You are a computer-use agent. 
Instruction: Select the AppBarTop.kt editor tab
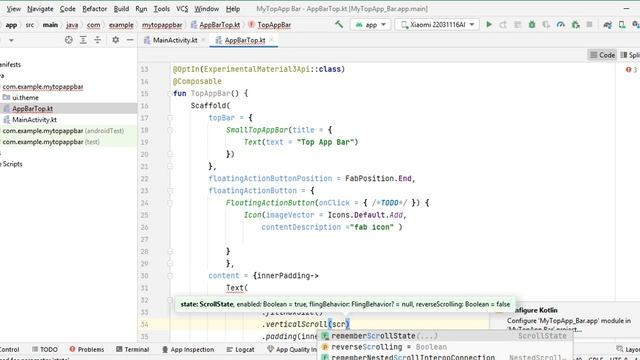(x=244, y=40)
